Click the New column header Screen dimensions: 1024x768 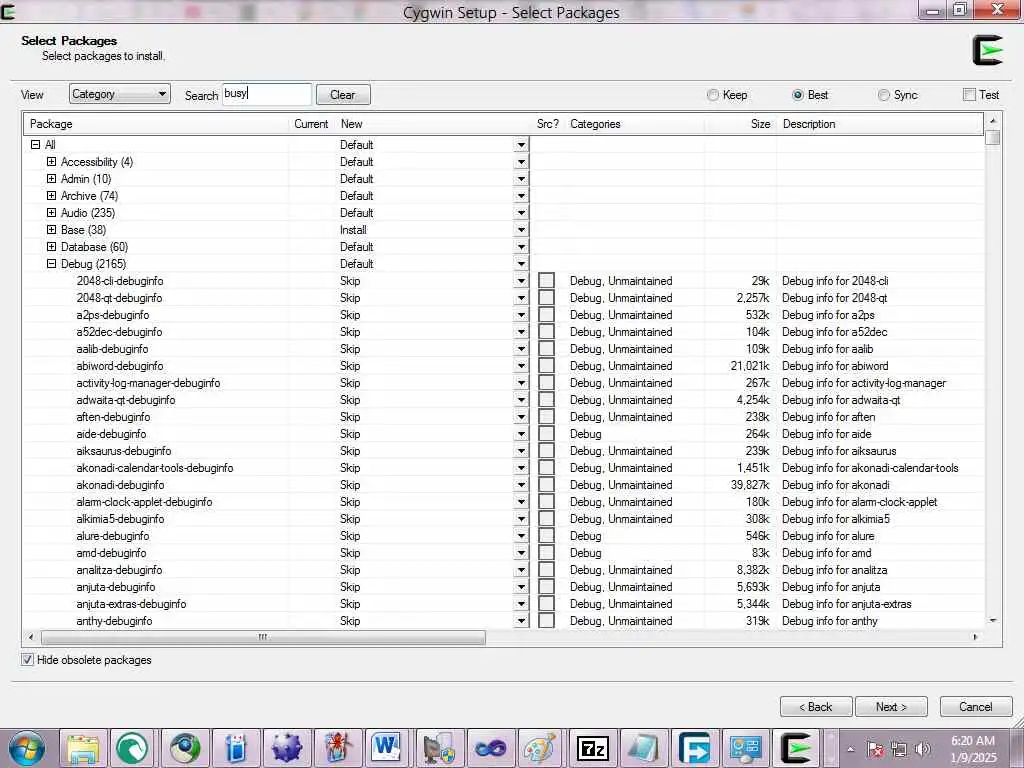click(x=432, y=123)
